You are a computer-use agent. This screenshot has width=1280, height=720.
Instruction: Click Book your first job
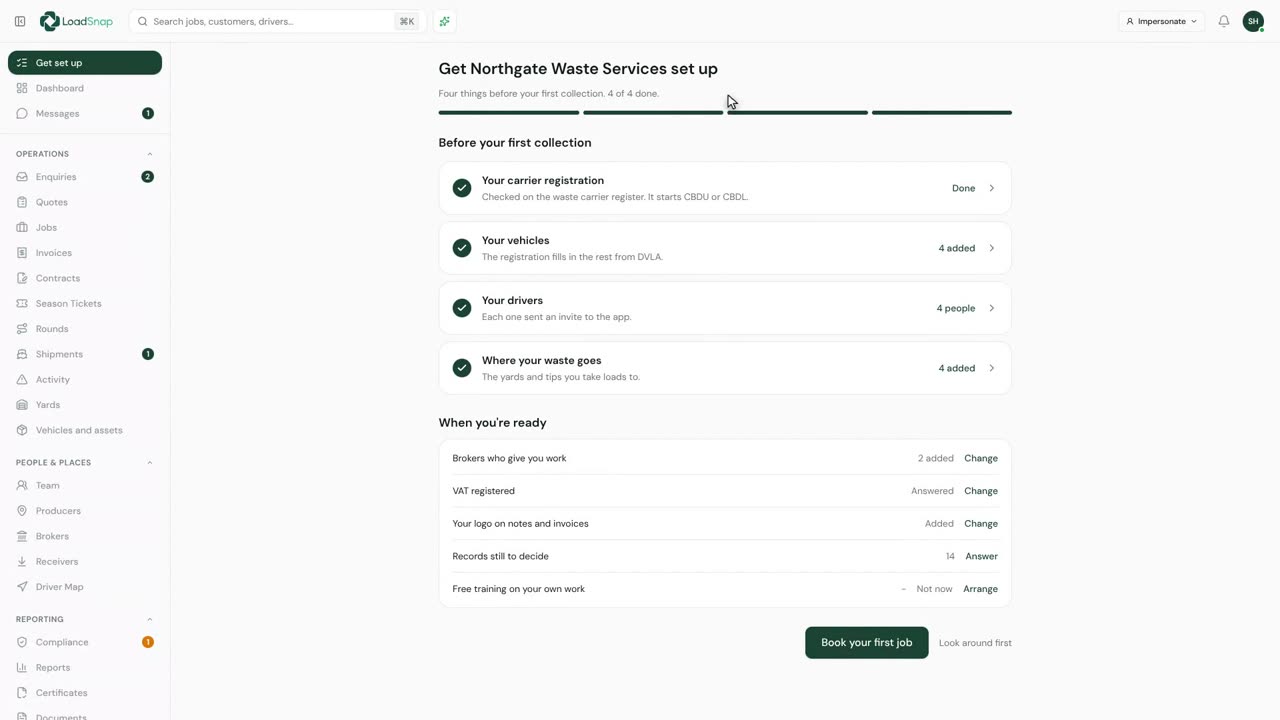click(x=867, y=643)
